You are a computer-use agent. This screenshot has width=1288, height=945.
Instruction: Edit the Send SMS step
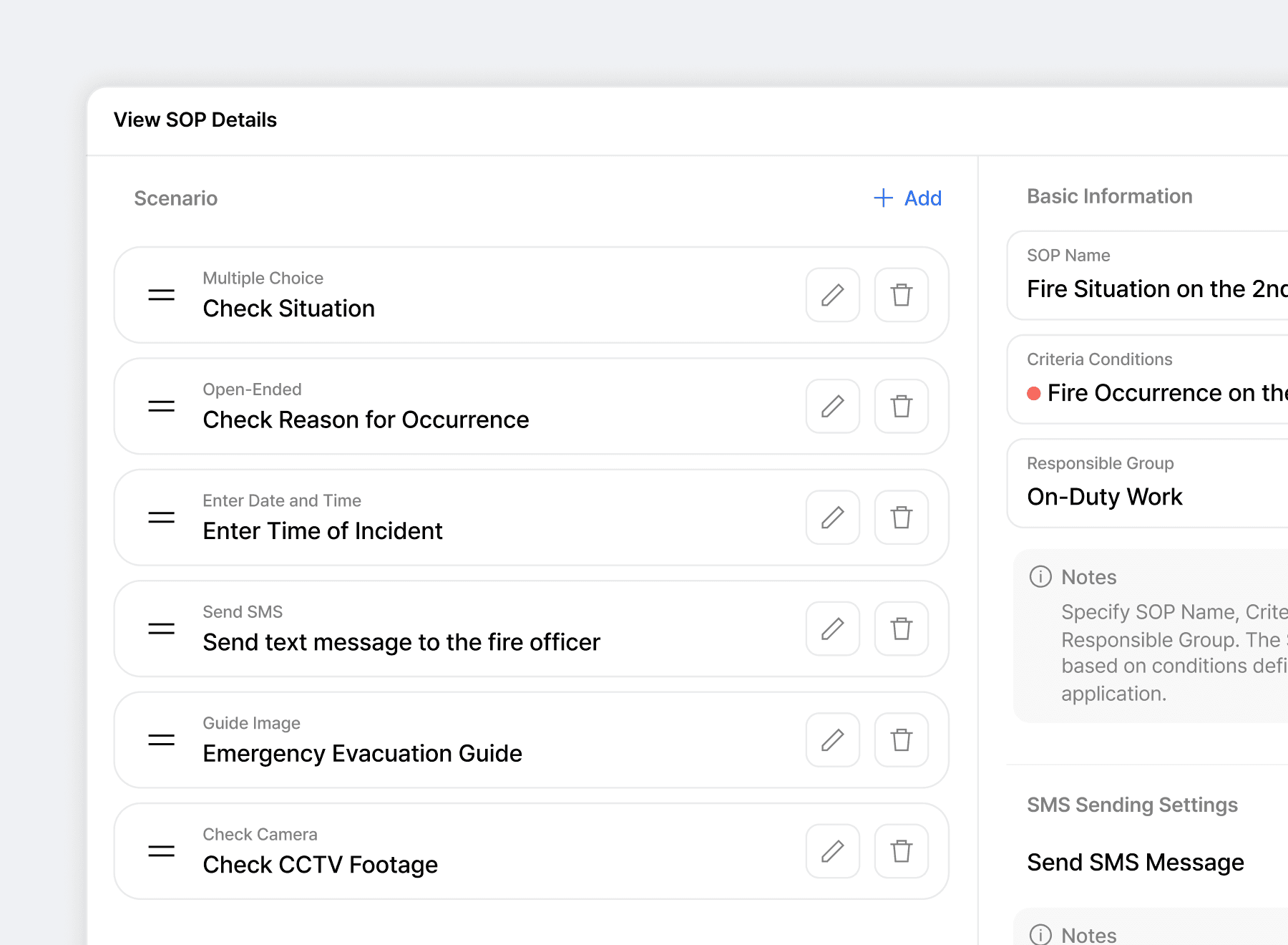click(832, 629)
